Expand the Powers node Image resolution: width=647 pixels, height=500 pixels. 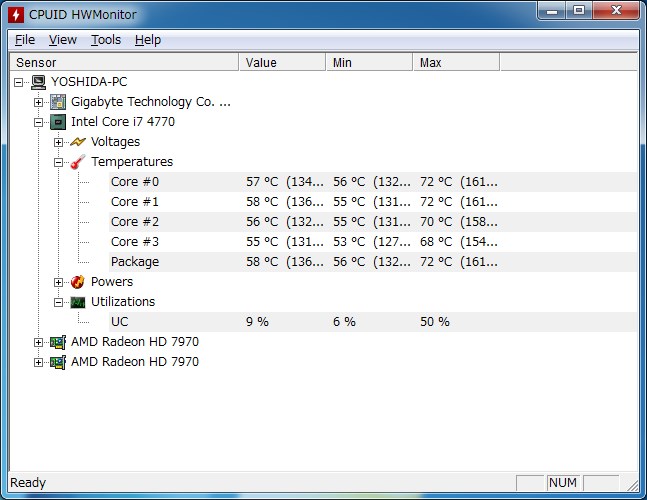58,283
